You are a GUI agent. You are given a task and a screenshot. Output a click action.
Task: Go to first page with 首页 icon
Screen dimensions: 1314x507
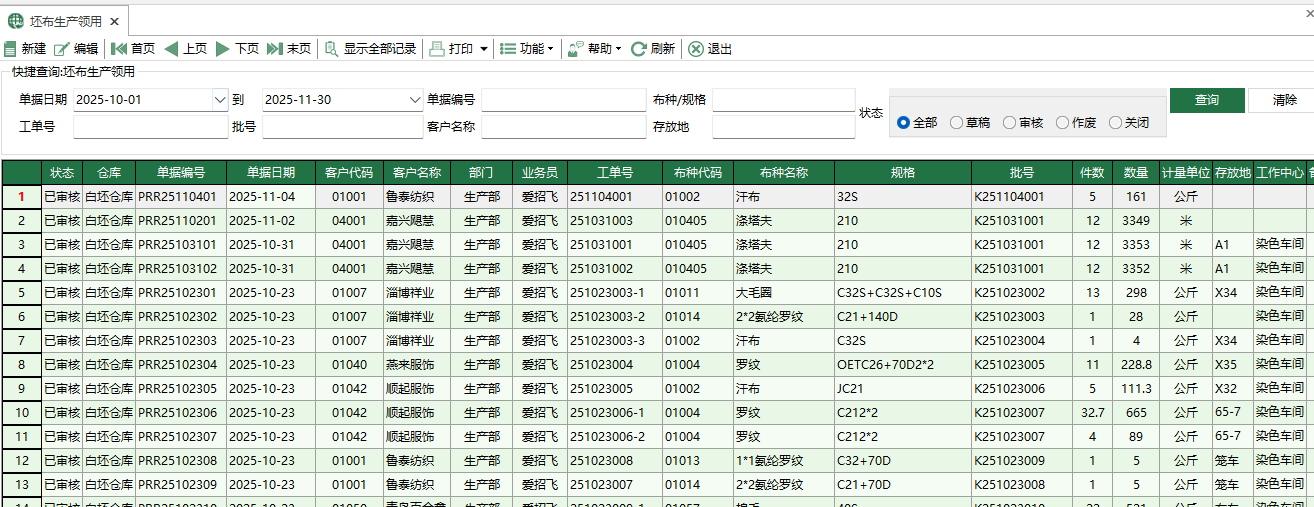tap(119, 49)
